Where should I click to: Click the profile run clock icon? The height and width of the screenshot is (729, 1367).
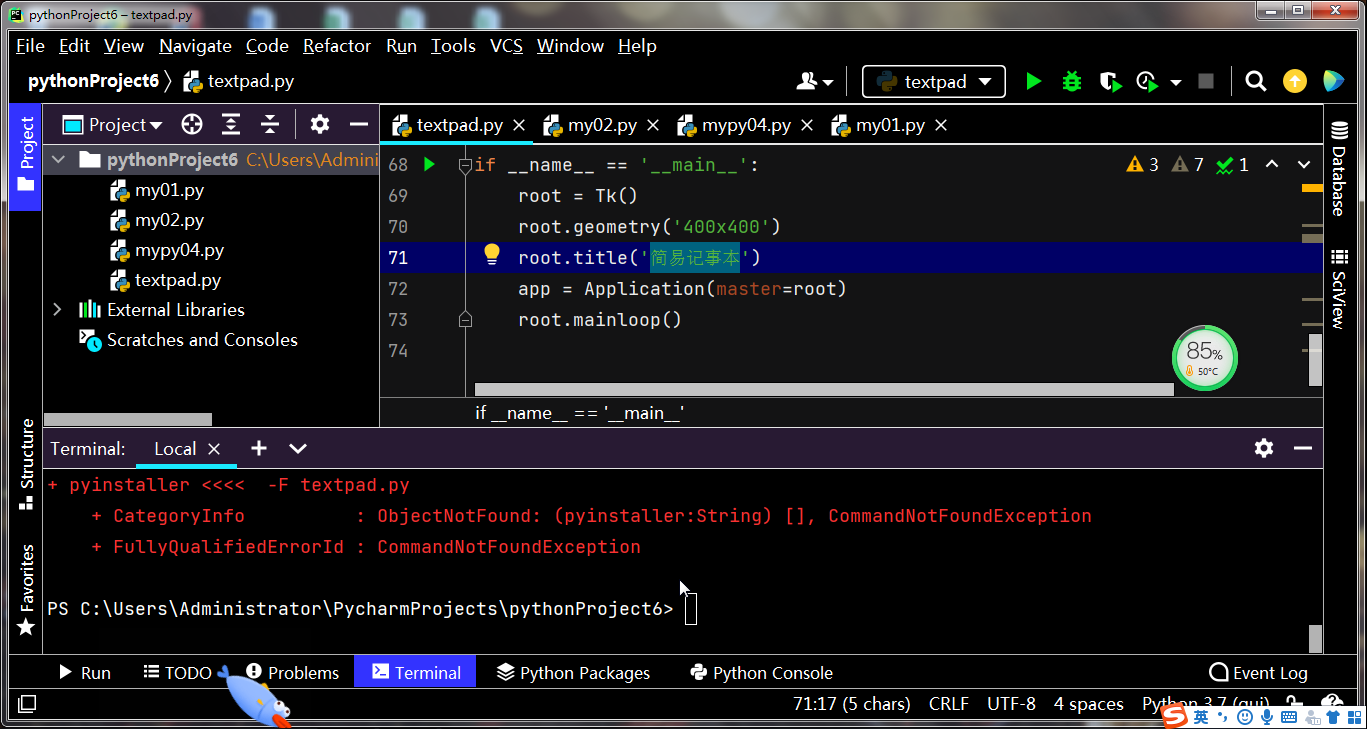(x=1147, y=81)
